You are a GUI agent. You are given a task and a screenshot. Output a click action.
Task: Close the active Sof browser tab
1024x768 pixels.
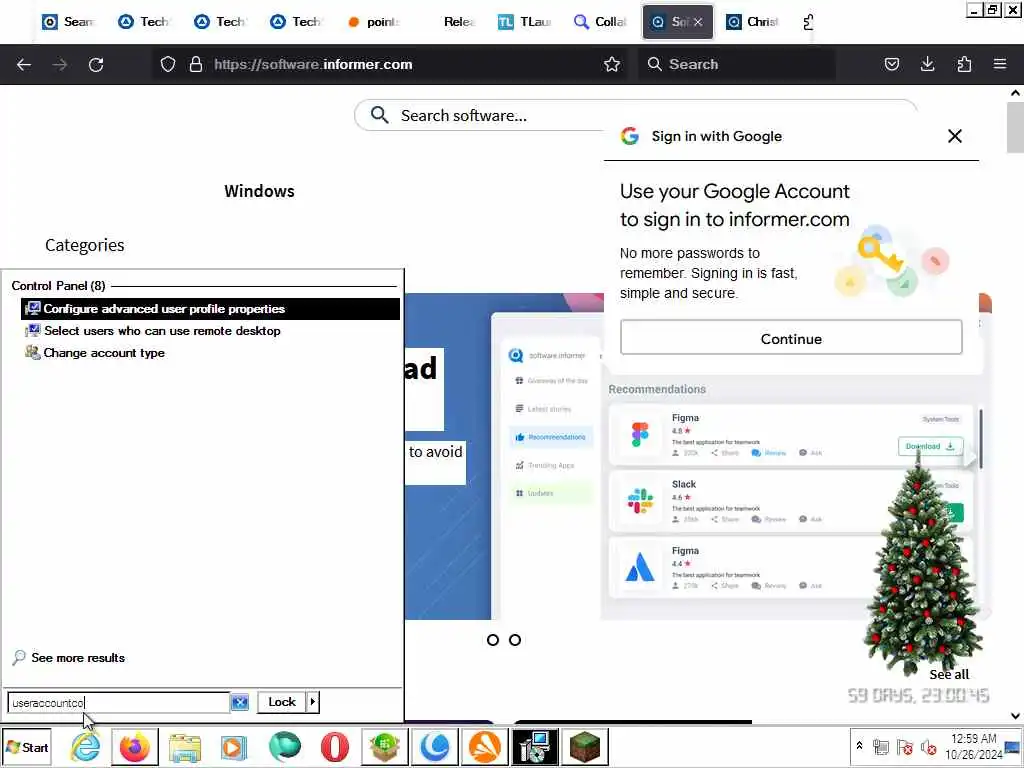click(698, 22)
